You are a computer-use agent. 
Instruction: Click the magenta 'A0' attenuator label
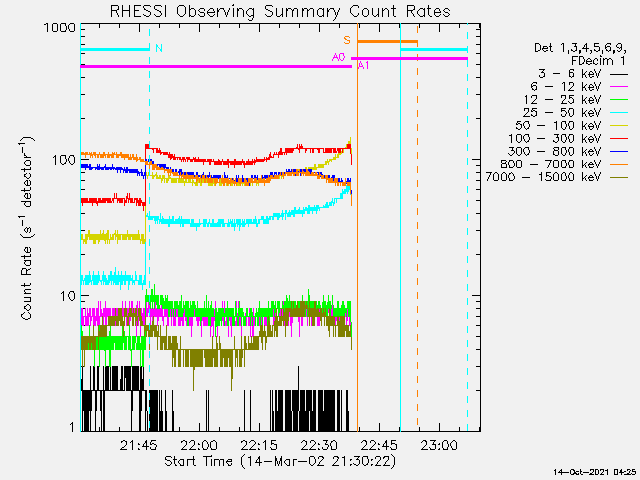coord(338,57)
